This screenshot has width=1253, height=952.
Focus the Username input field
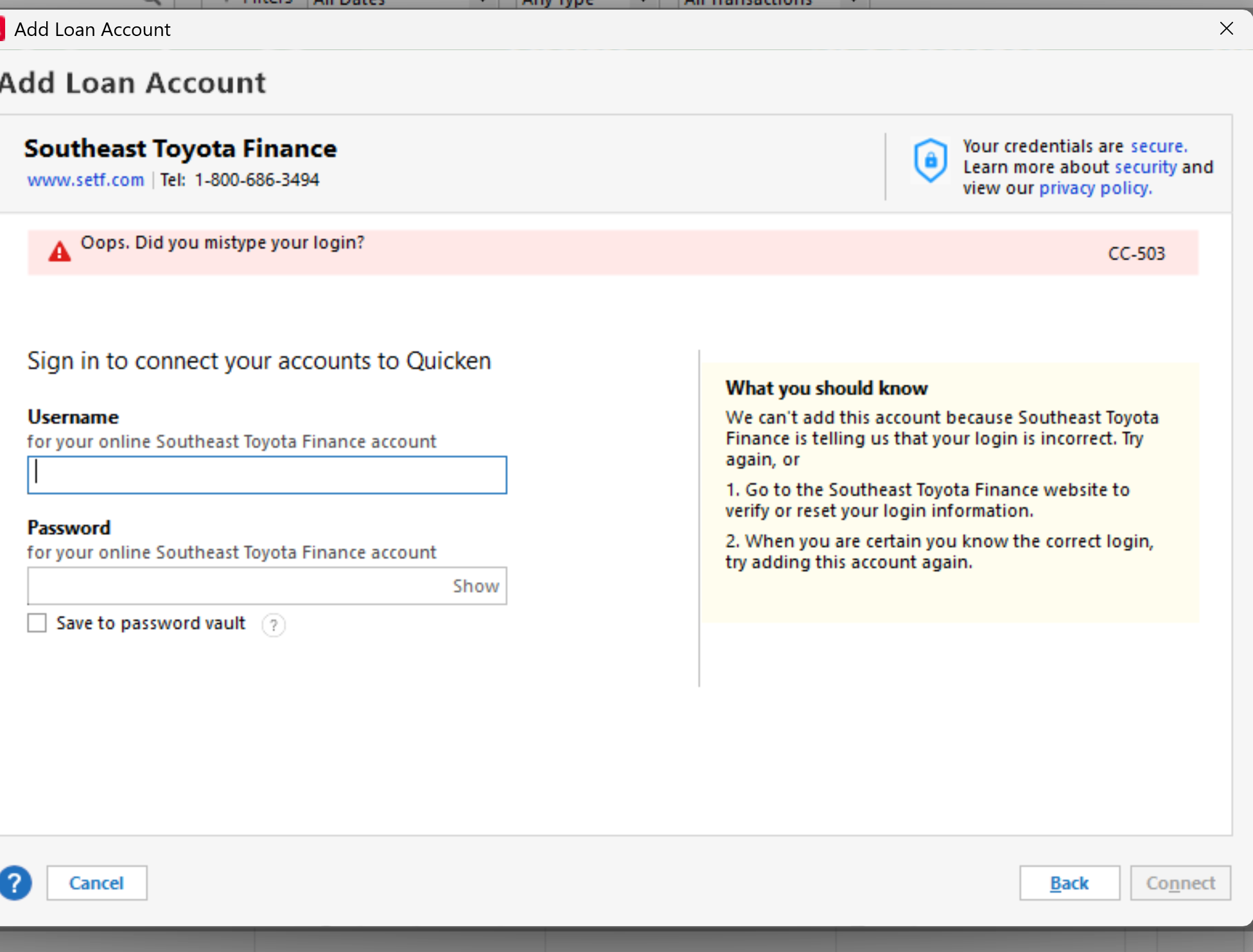point(267,475)
